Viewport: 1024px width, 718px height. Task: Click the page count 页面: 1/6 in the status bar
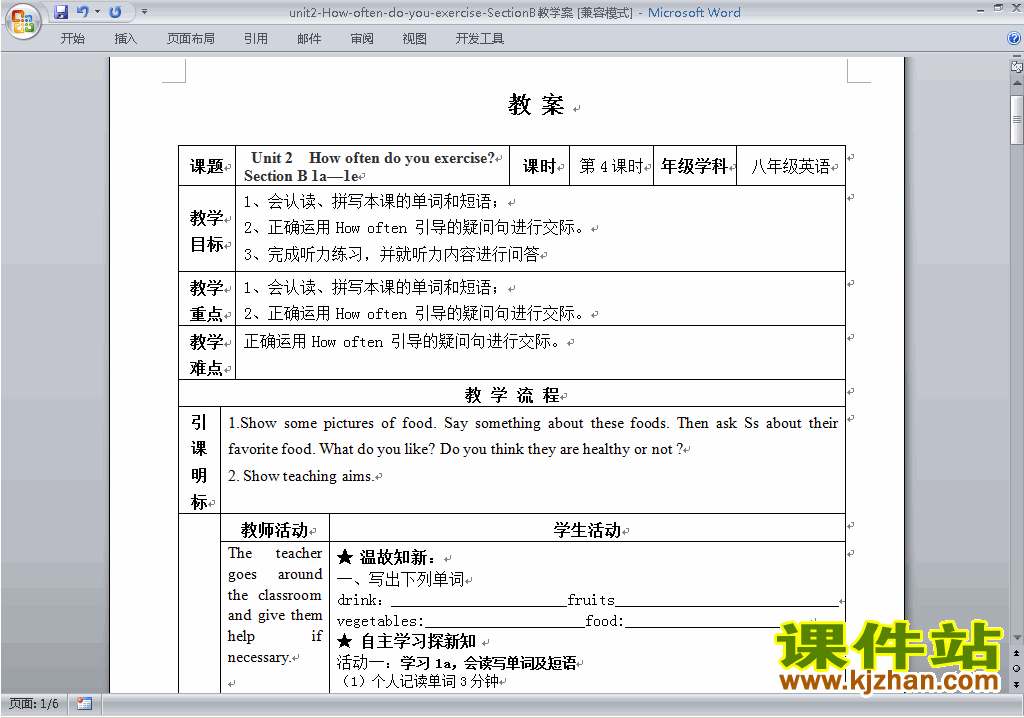pos(34,704)
